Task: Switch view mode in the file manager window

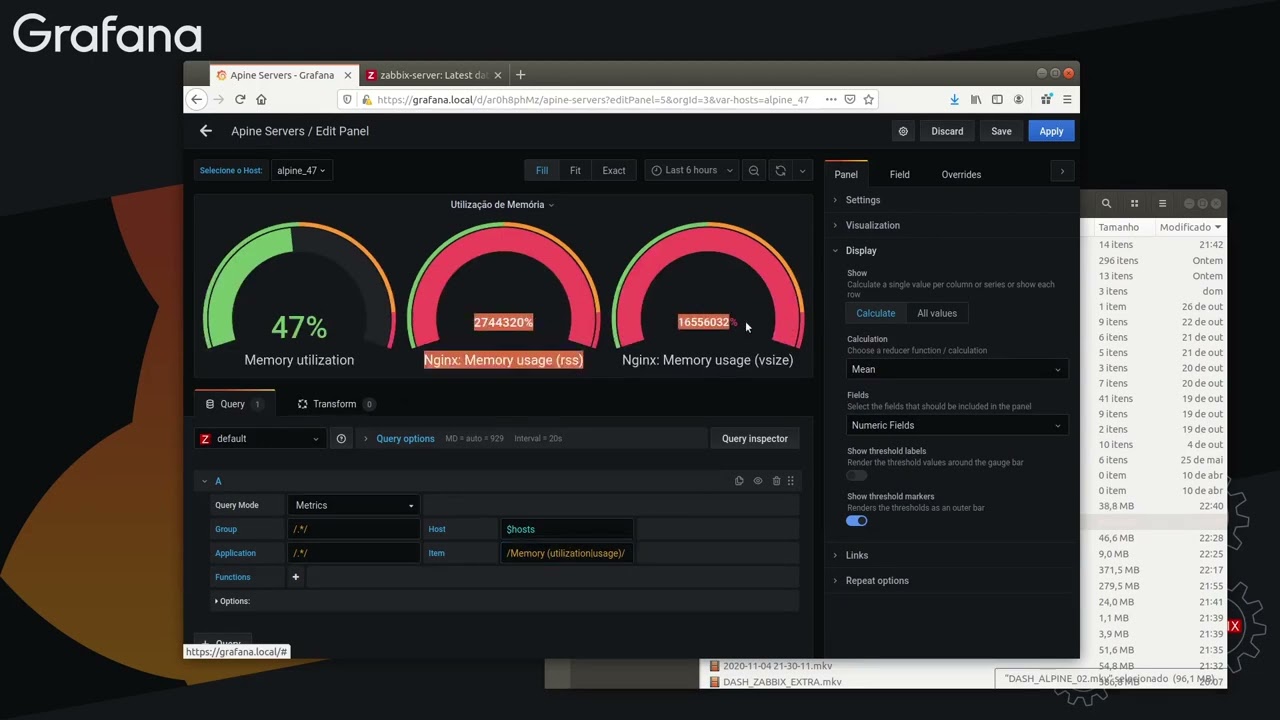Action: click(1134, 203)
